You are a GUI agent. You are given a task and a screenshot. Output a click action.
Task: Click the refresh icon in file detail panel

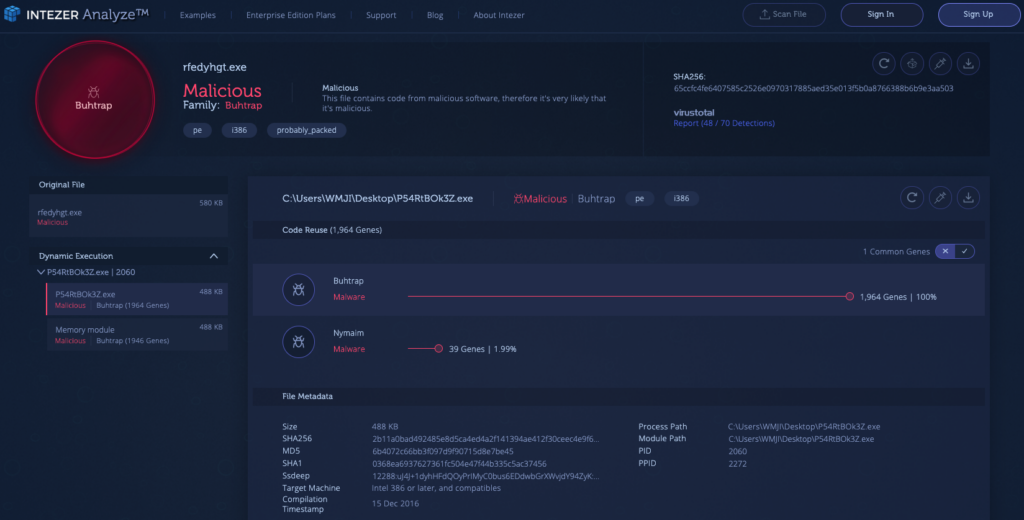(912, 197)
